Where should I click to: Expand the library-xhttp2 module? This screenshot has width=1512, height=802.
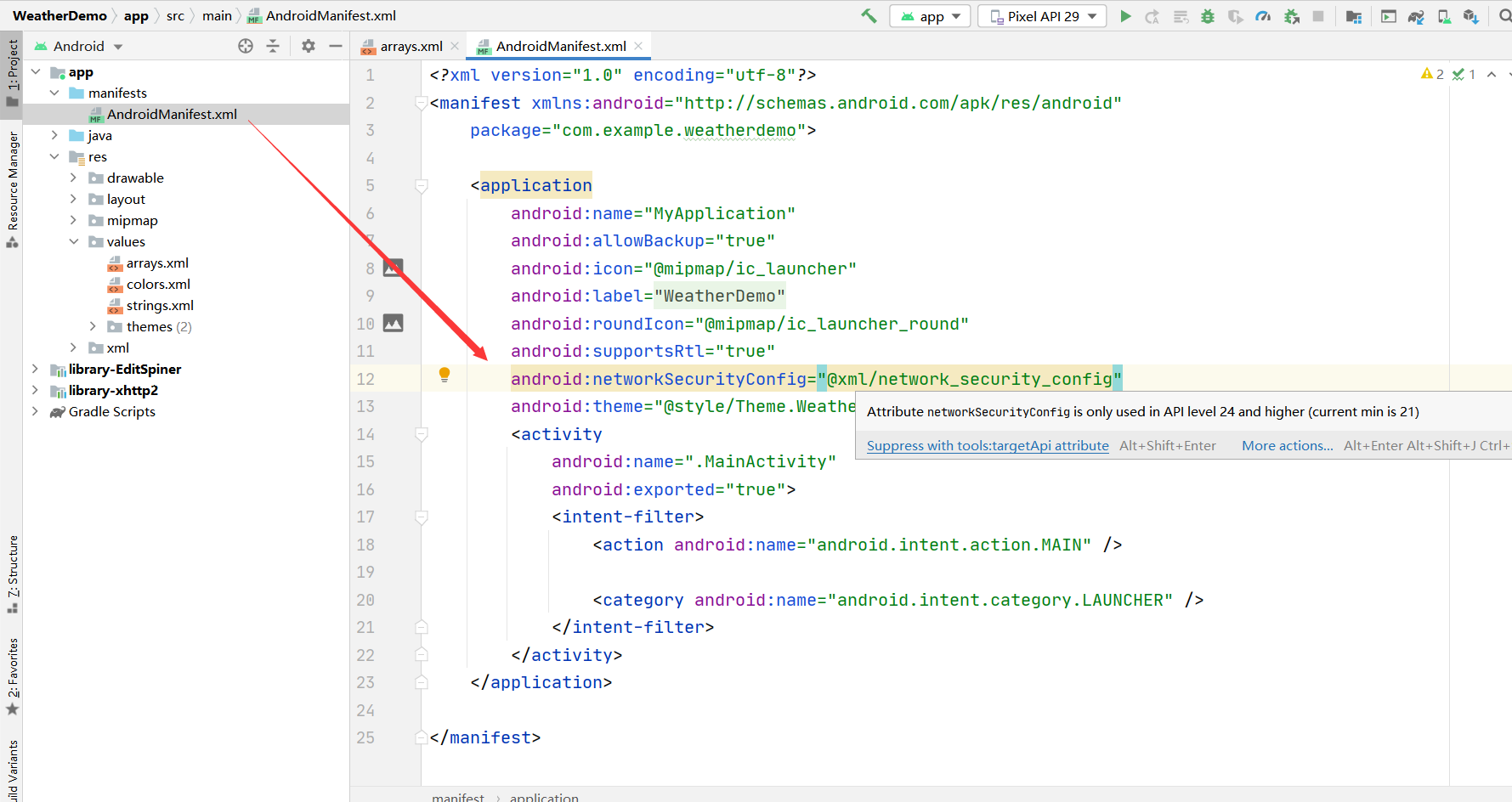pos(35,390)
